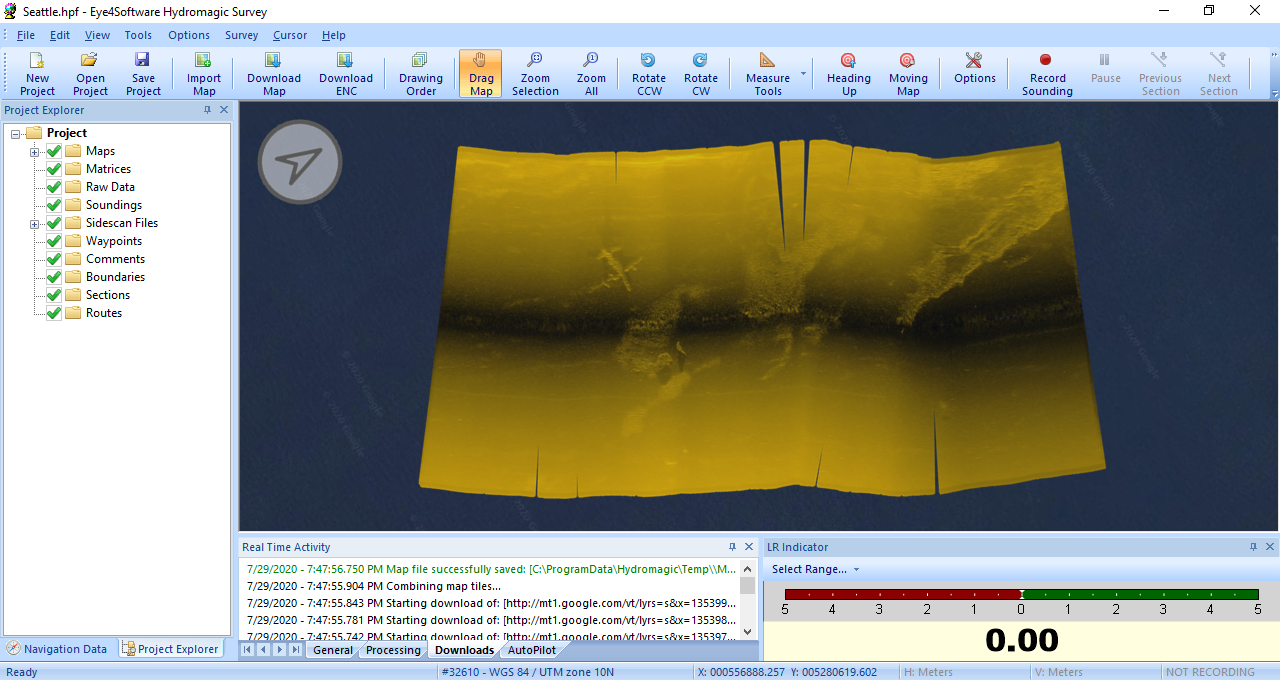Expand the Maps tree node
The width and height of the screenshot is (1280, 680).
point(35,152)
